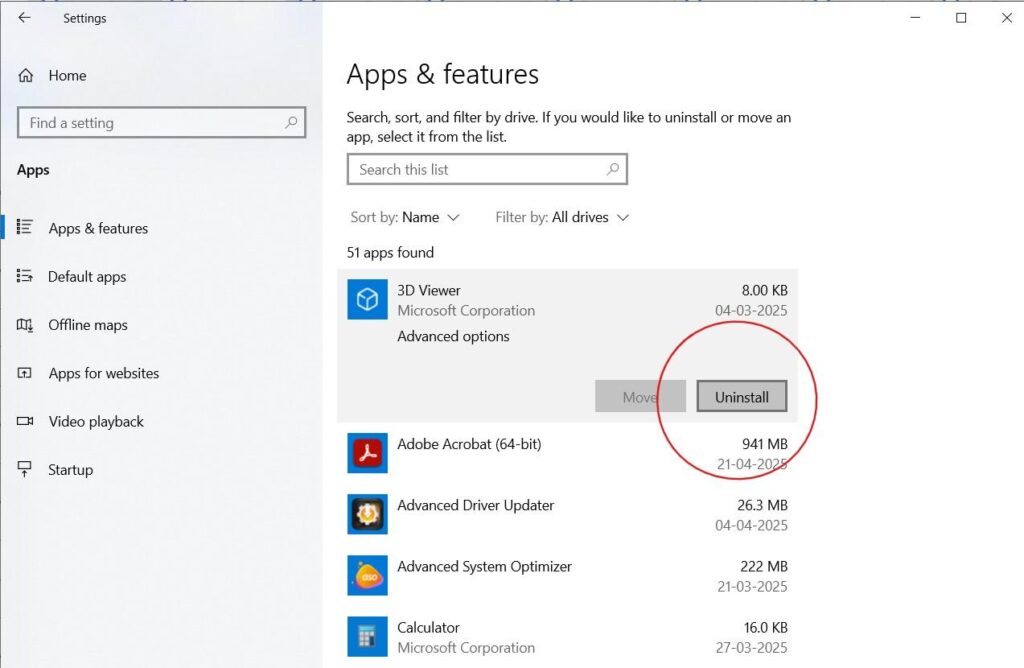Click the Advanced System Optimizer icon

[367, 575]
